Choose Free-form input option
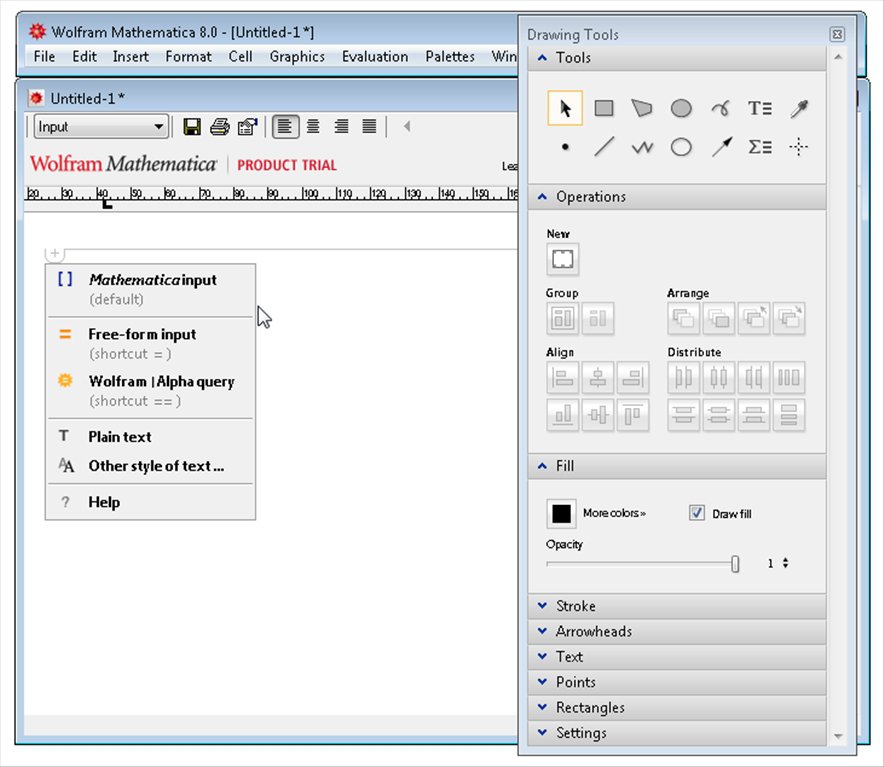The height and width of the screenshot is (767, 884). coord(151,343)
